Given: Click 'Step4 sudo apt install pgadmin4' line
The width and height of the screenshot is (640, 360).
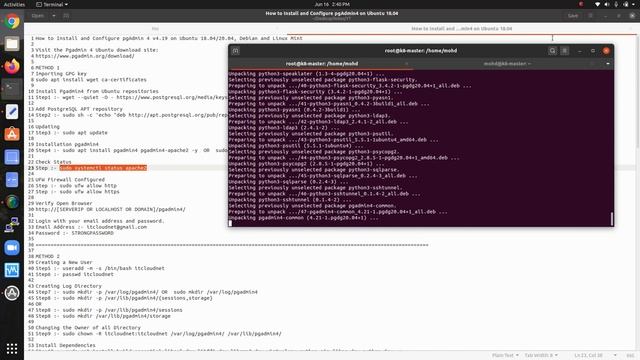Looking at the screenshot, I should point(131,150).
